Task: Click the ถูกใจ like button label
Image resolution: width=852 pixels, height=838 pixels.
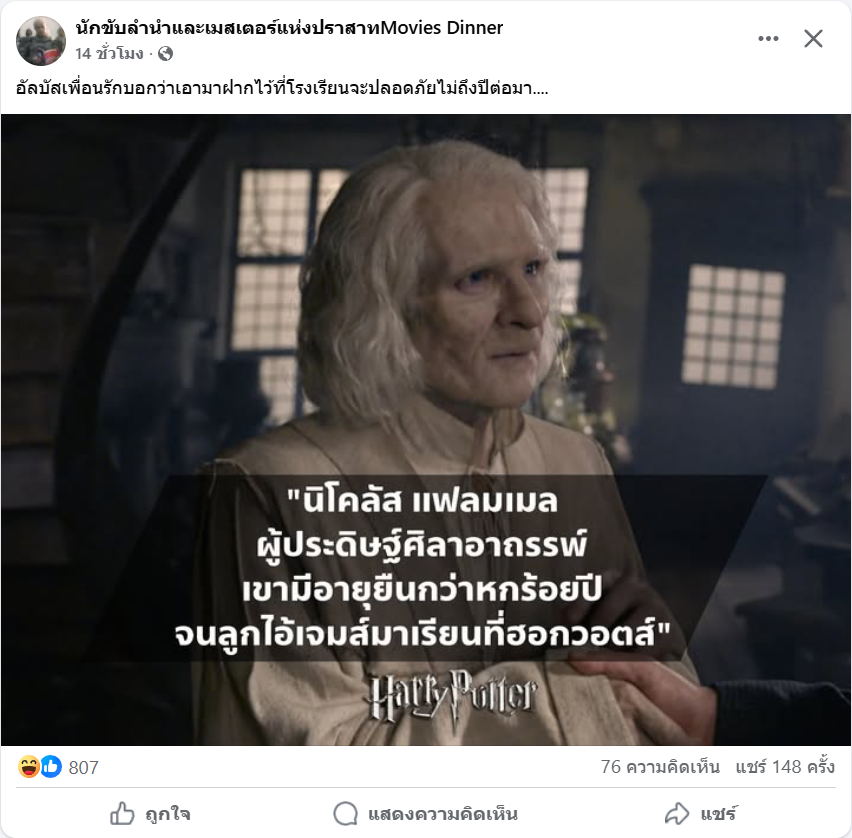Action: tap(168, 814)
